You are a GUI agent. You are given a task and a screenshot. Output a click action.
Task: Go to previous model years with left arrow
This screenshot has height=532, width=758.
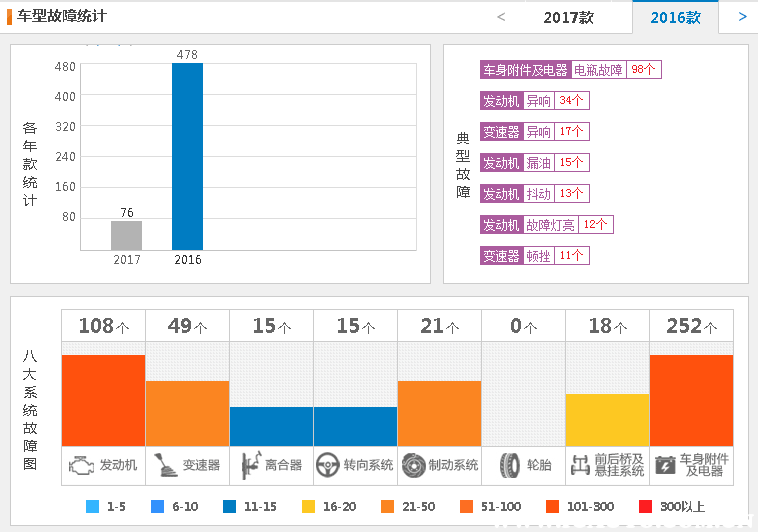point(501,17)
